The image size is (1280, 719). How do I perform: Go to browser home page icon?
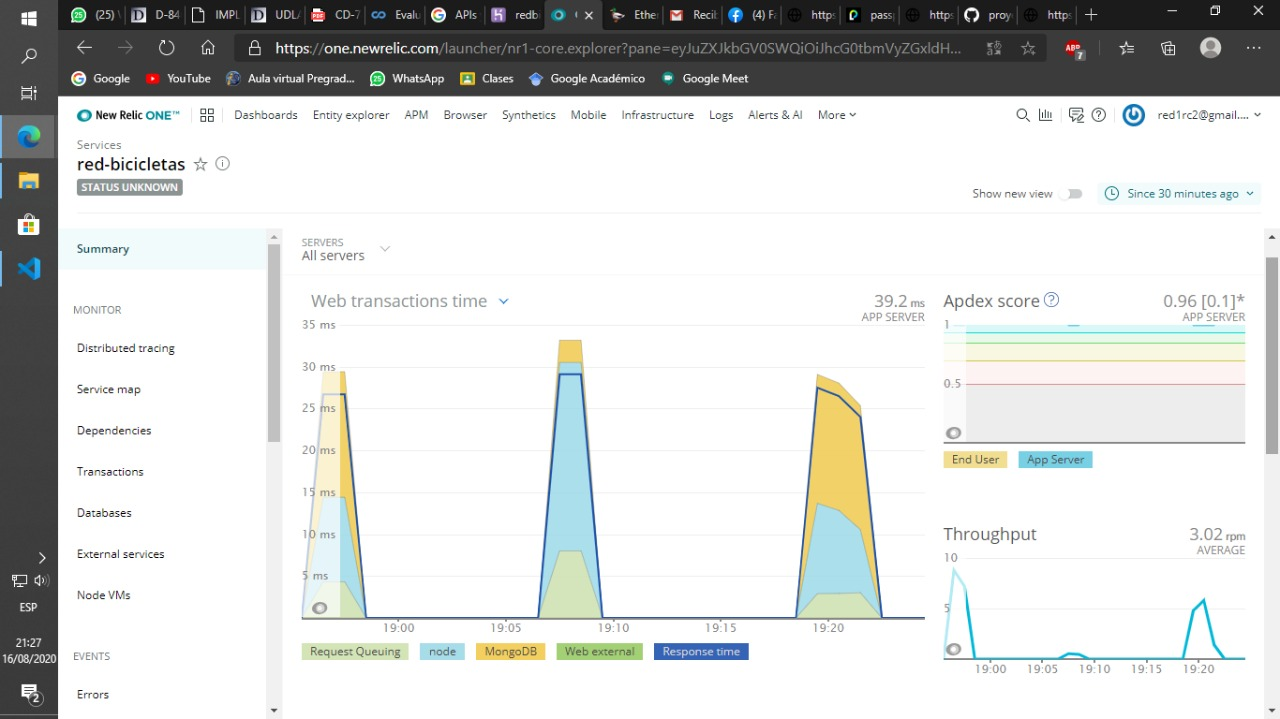tap(208, 47)
